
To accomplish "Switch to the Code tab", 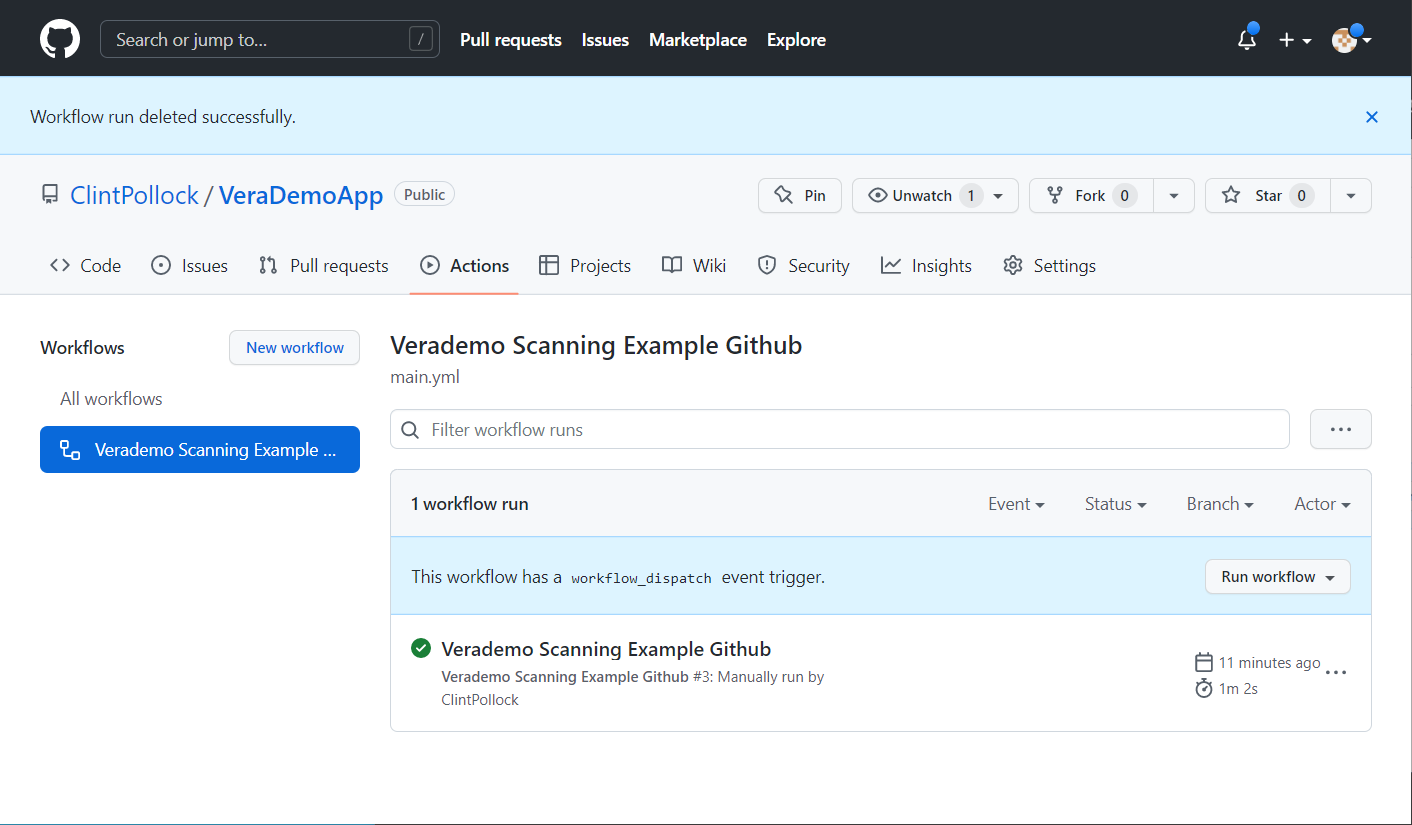I will pos(86,265).
